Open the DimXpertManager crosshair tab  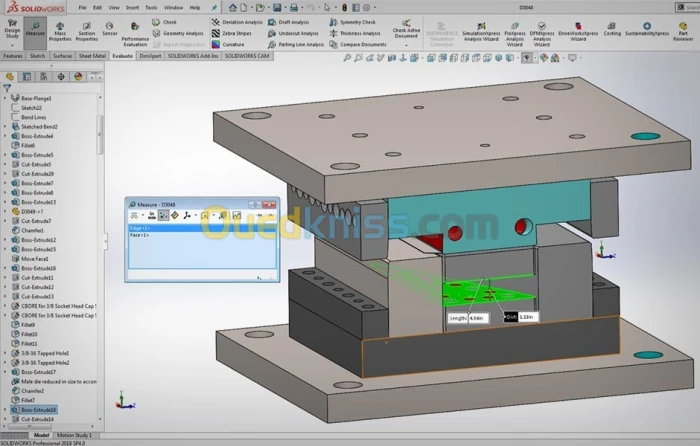61,77
